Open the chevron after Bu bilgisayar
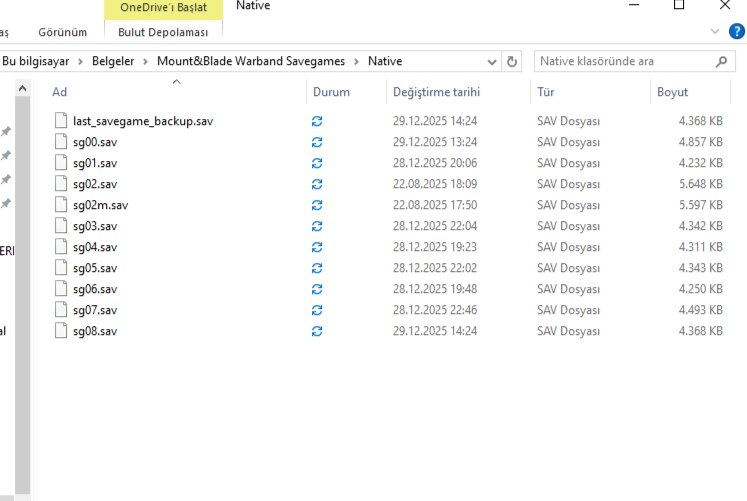Image resolution: width=747 pixels, height=501 pixels. point(80,61)
